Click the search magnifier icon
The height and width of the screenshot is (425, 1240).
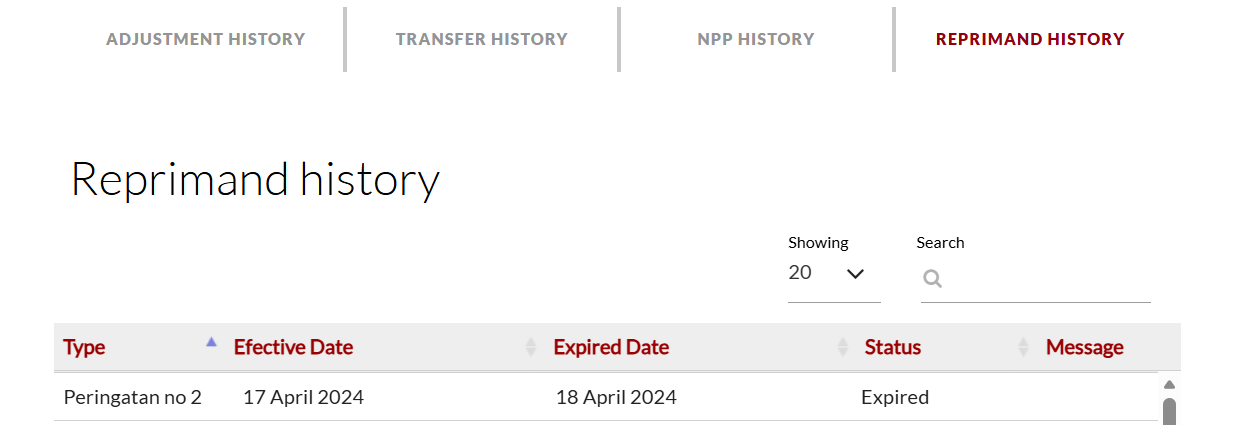932,279
